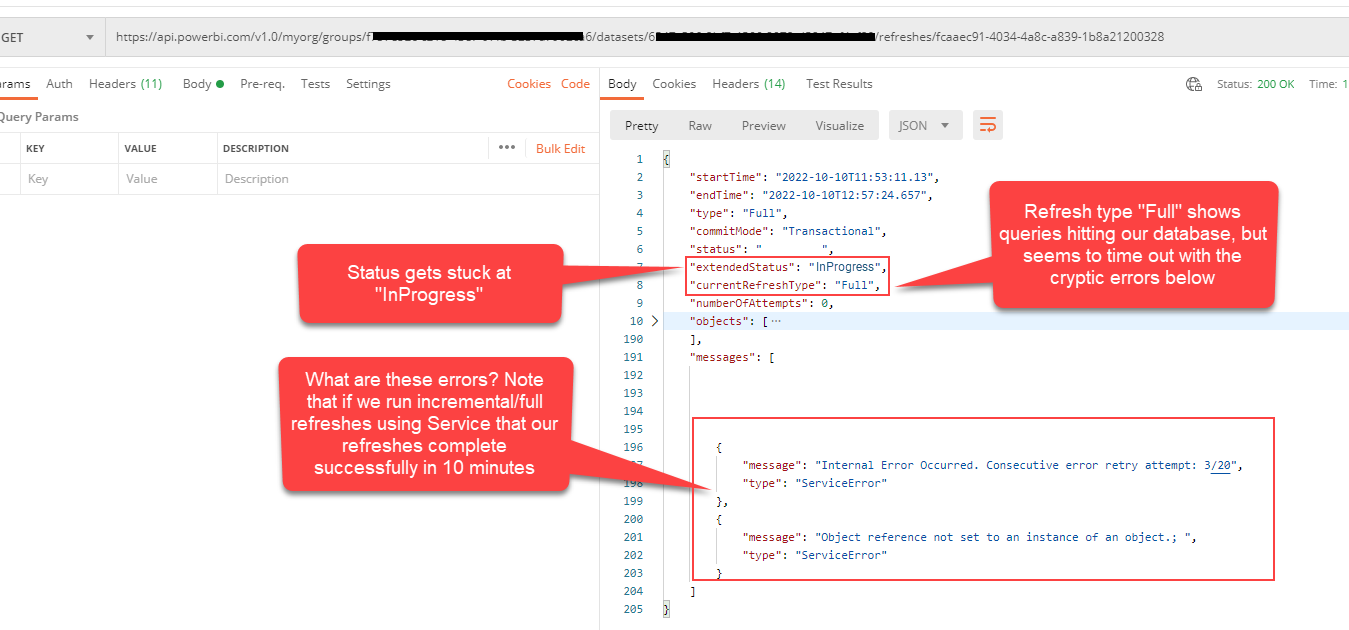
Task: Click the KEY column header
Action: [36, 148]
